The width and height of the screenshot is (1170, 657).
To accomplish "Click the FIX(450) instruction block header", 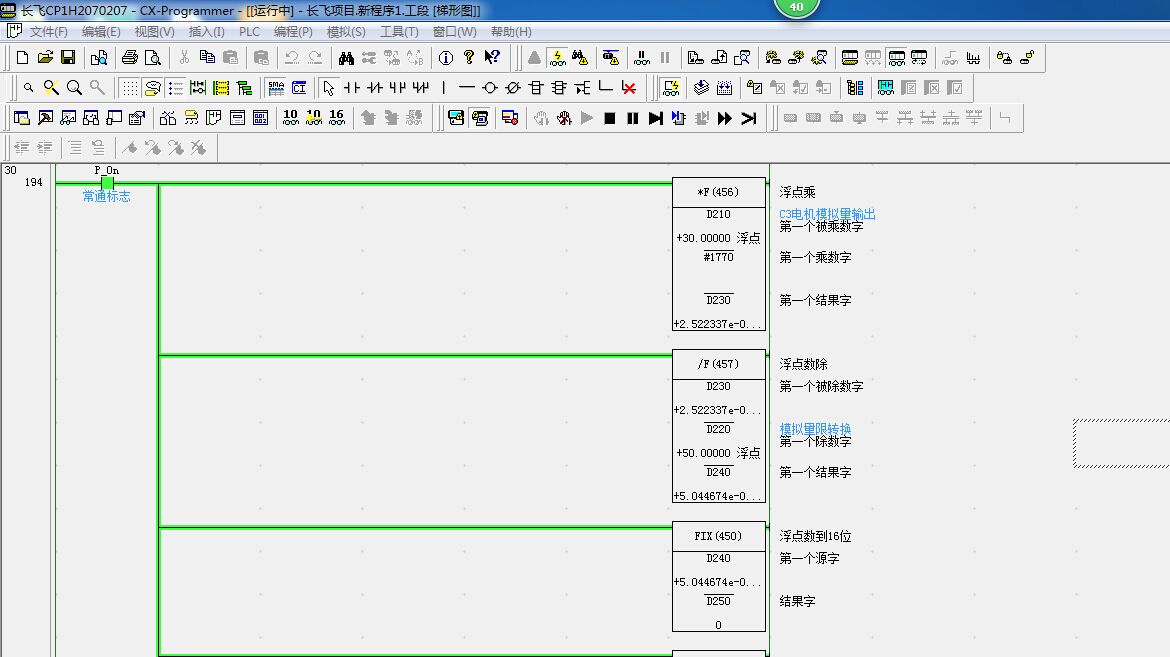I will (718, 536).
